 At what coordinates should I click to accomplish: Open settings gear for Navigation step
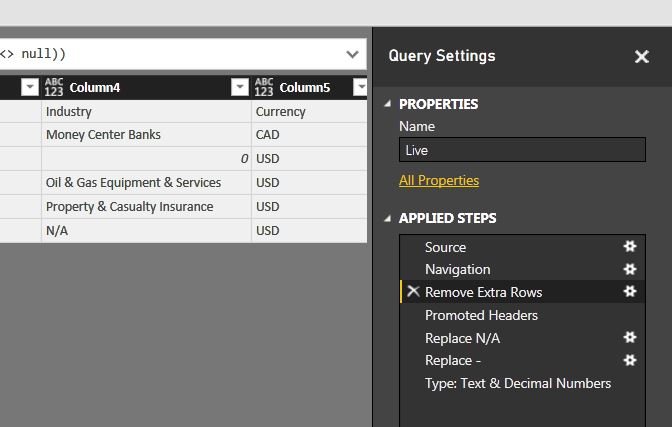click(x=629, y=270)
